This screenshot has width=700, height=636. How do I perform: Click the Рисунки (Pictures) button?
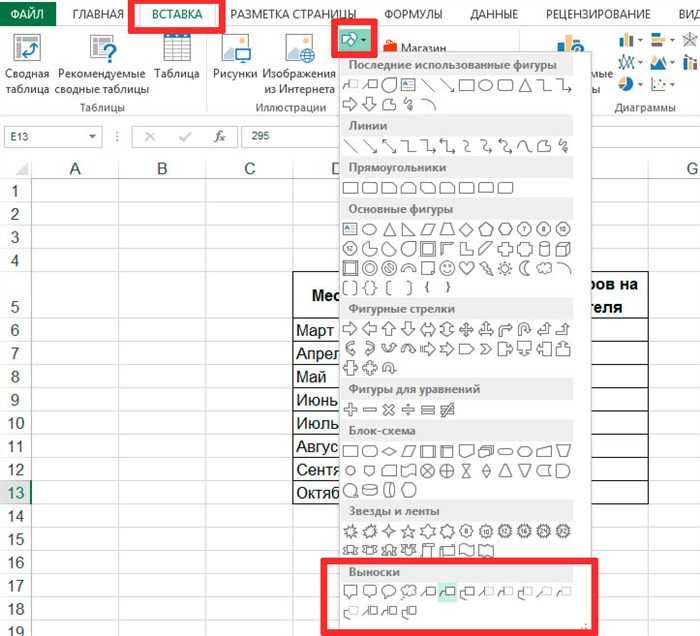[235, 56]
